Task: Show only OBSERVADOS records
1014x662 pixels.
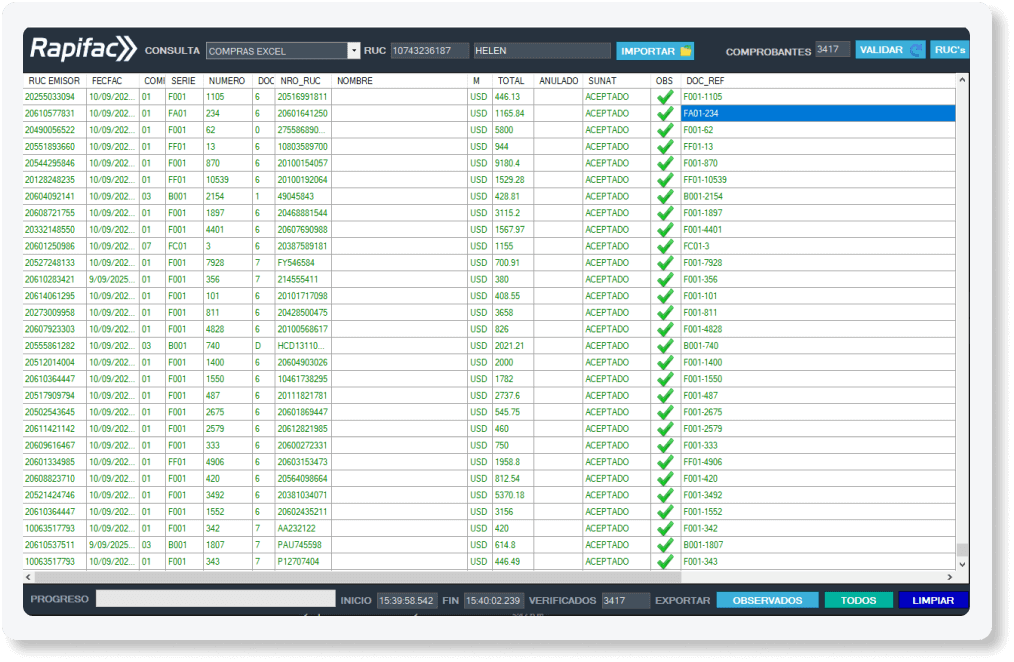Action: (767, 601)
